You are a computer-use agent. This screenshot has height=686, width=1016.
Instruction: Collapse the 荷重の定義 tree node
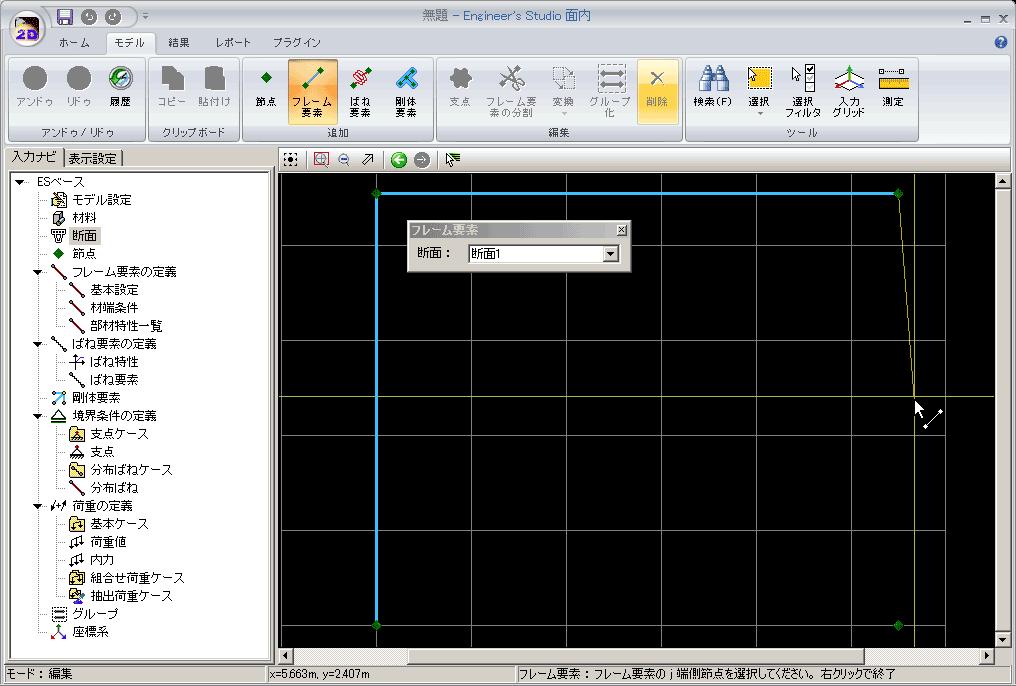pyautogui.click(x=38, y=506)
